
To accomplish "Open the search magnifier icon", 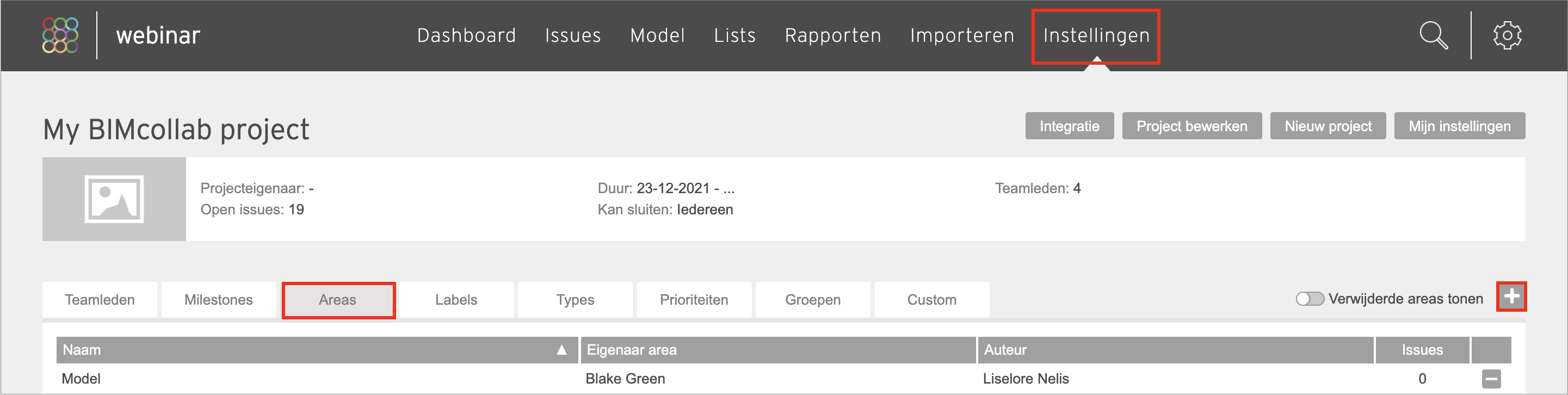I will tap(1434, 35).
